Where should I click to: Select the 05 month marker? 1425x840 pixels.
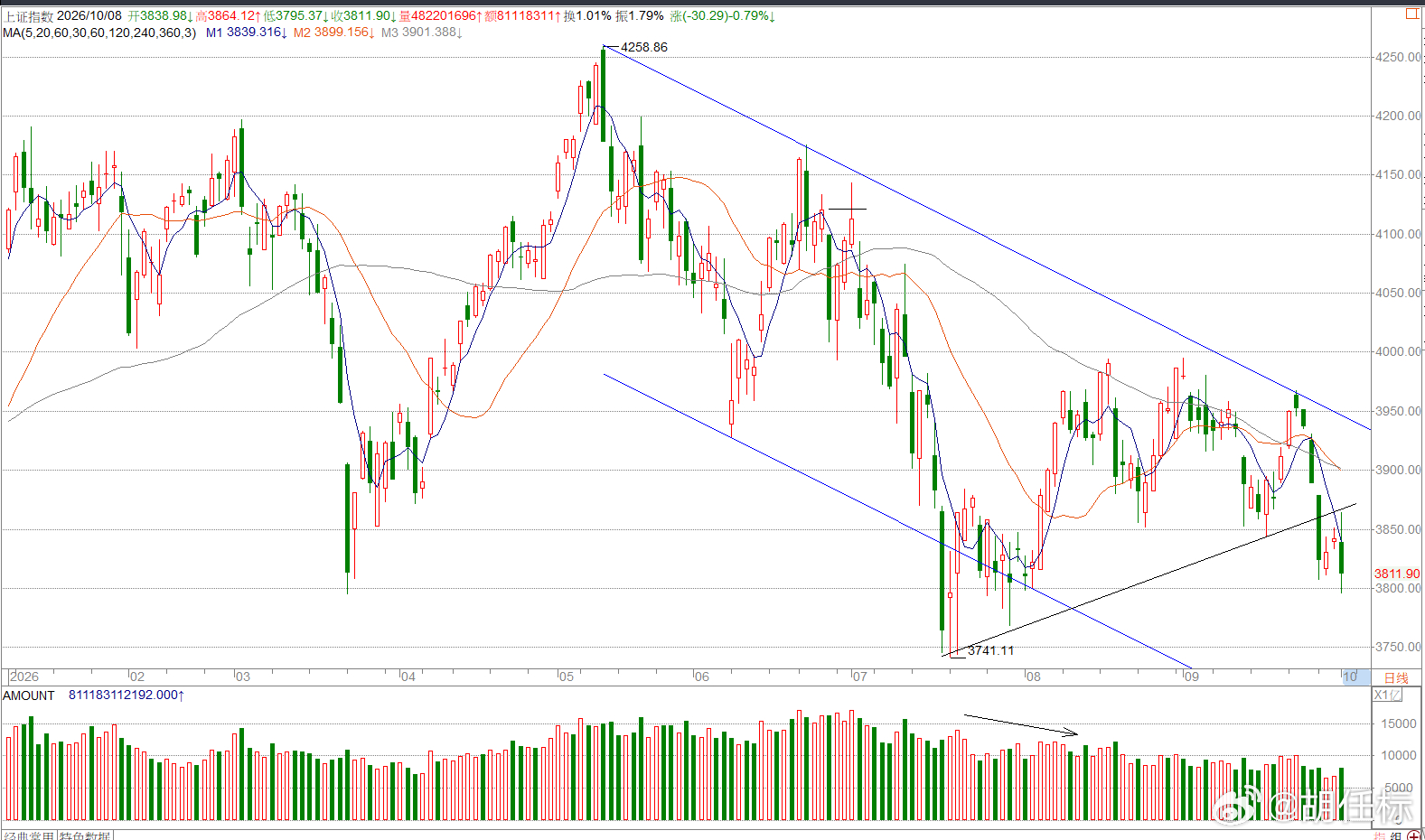coord(566,677)
